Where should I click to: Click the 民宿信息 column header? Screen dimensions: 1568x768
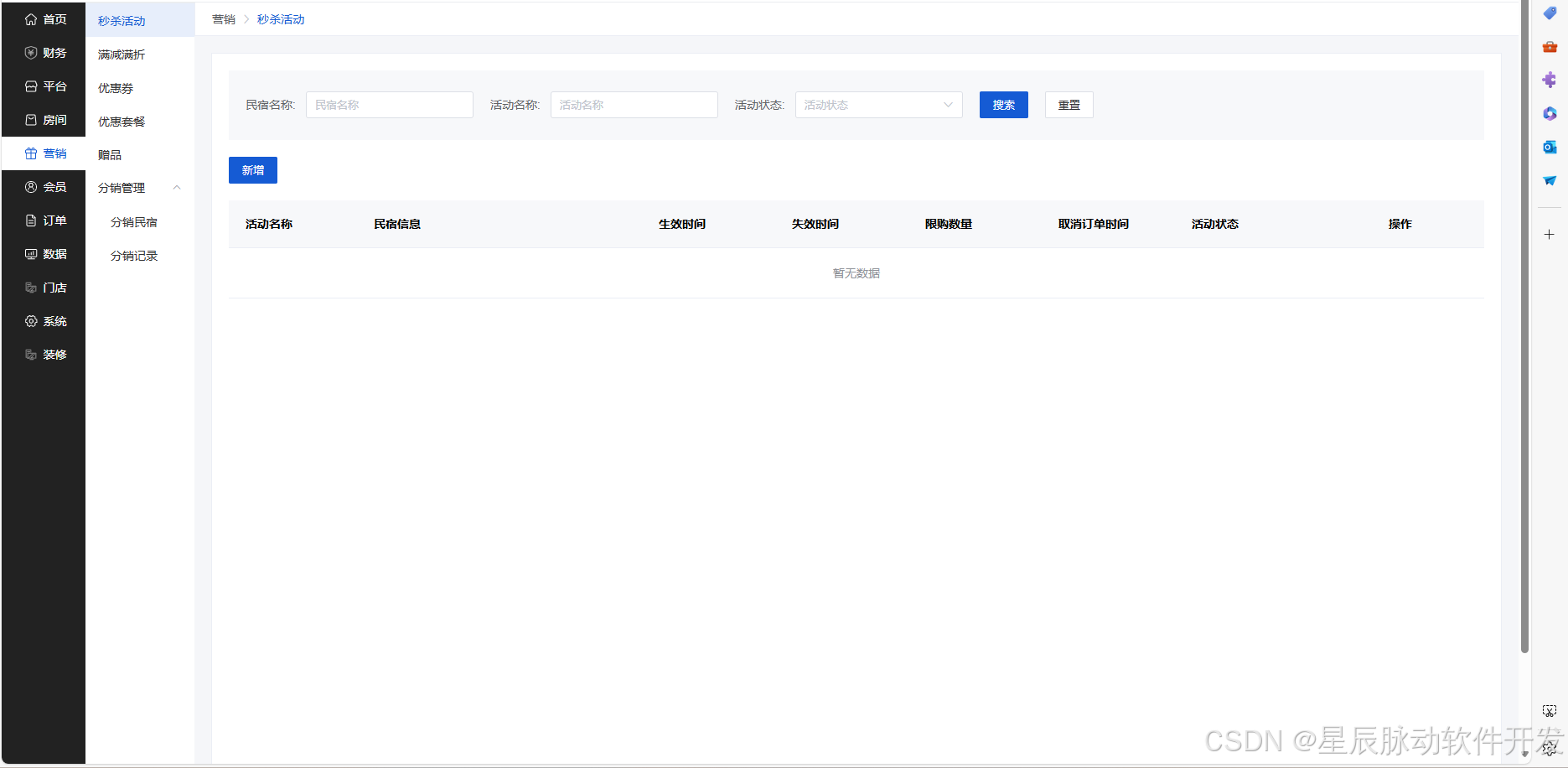[397, 224]
